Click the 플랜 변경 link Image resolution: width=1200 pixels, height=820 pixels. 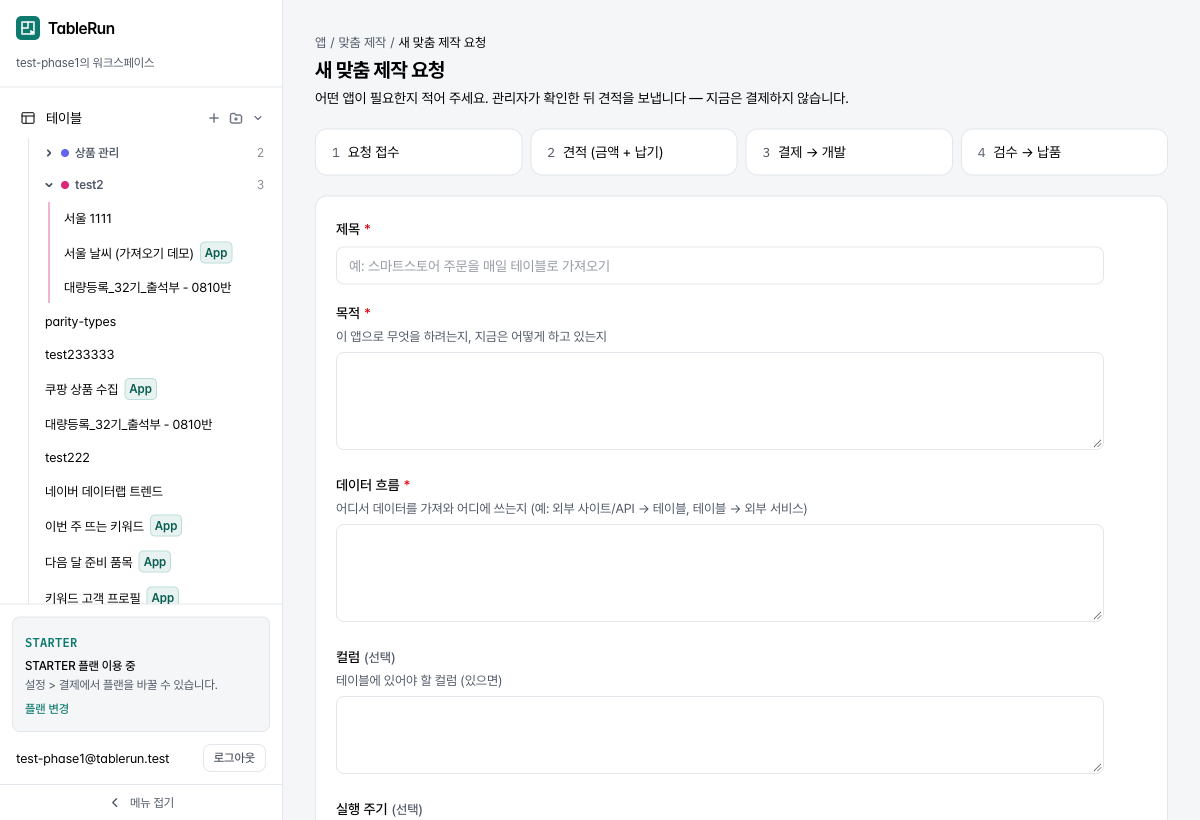click(47, 708)
